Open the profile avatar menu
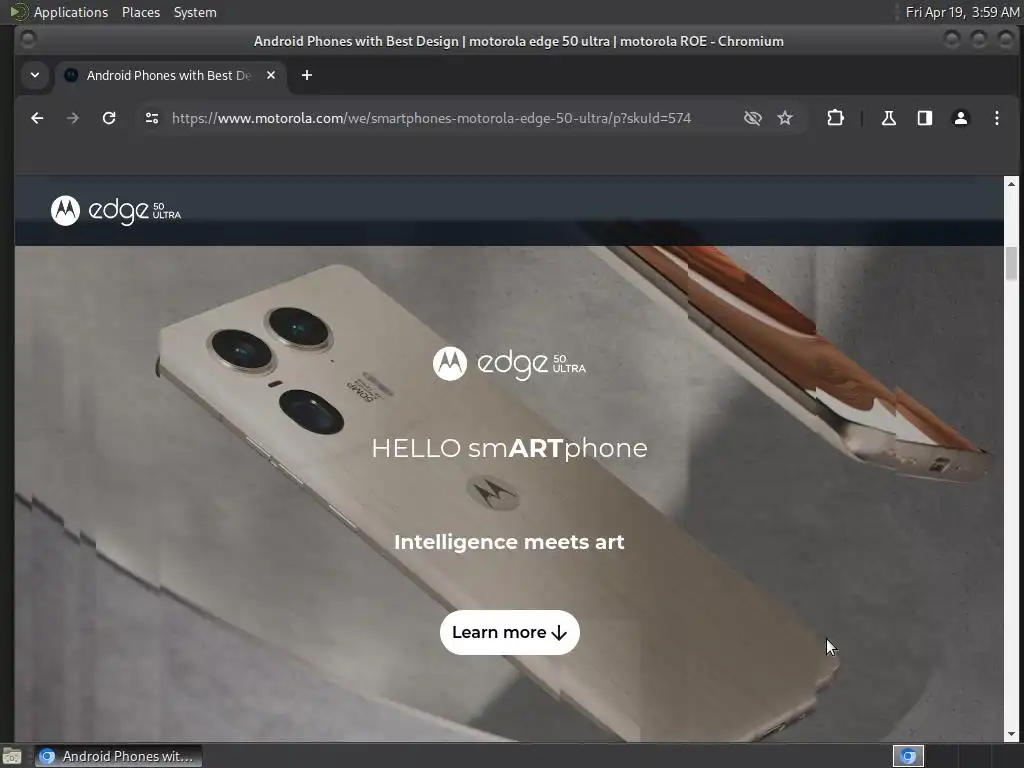This screenshot has height=768, width=1024. pos(961,118)
